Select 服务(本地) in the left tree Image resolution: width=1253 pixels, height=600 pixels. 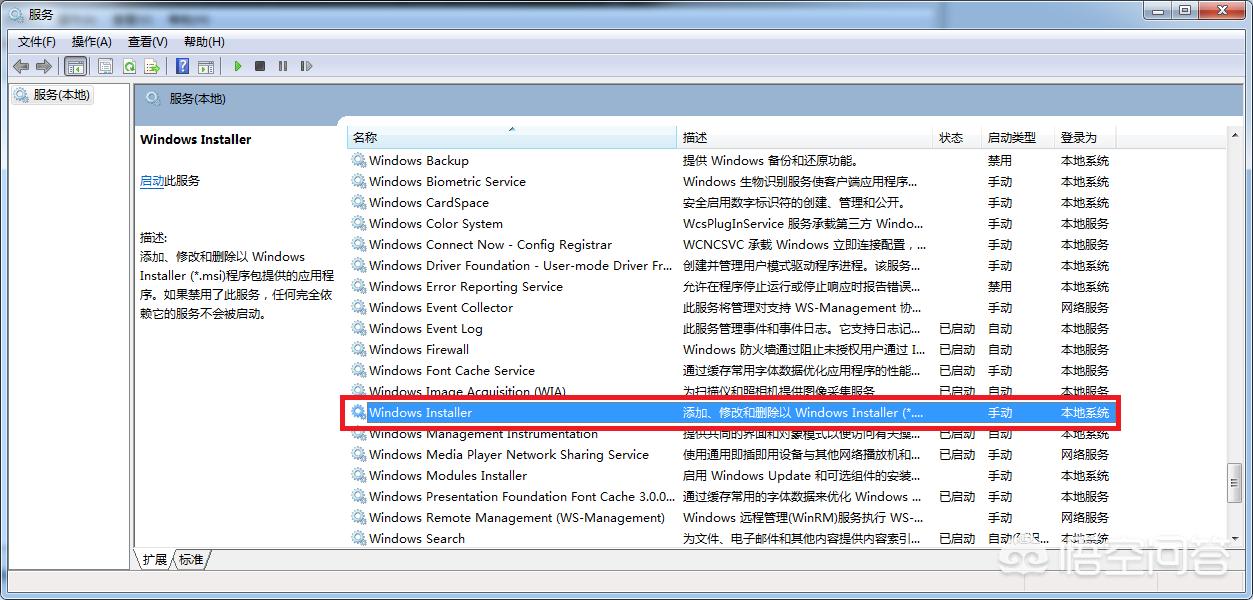(53, 95)
